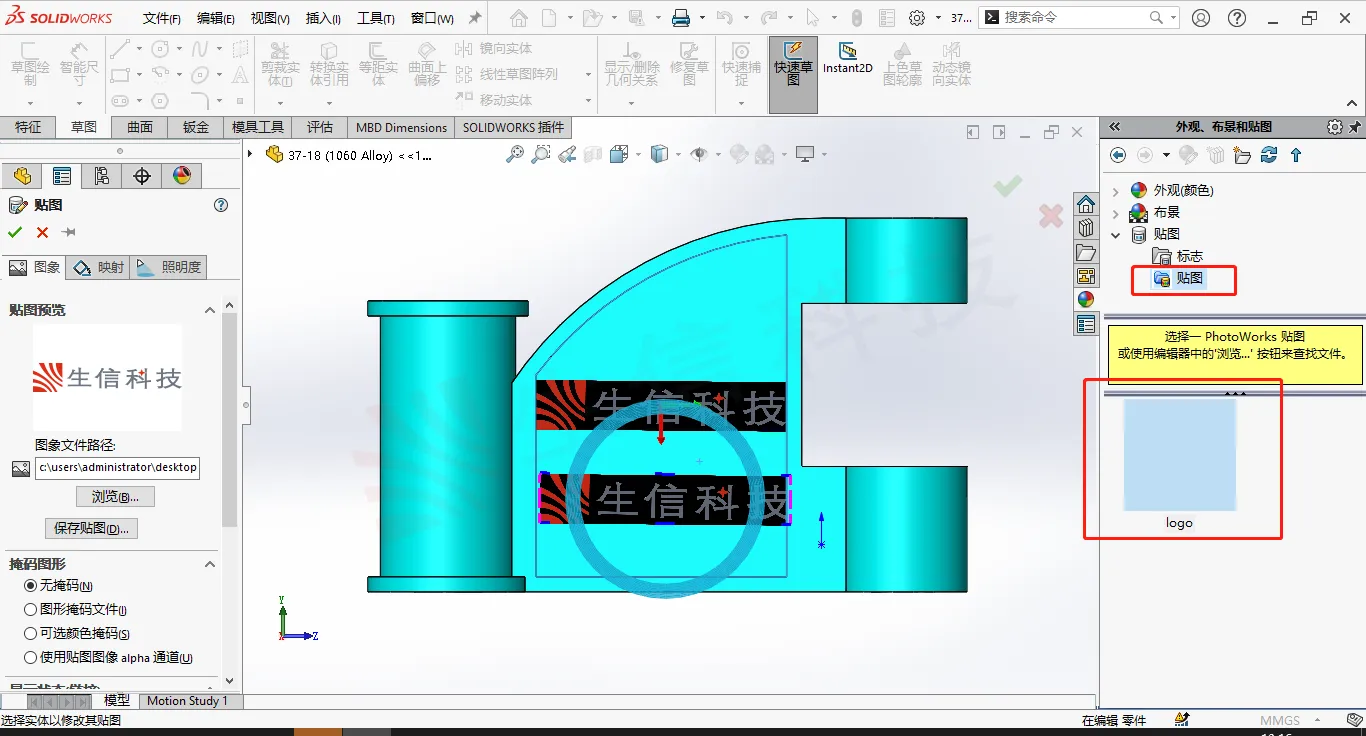Expand the 37-18 (1060 Alloy) flyout tree
The height and width of the screenshot is (736, 1366).
click(x=251, y=154)
